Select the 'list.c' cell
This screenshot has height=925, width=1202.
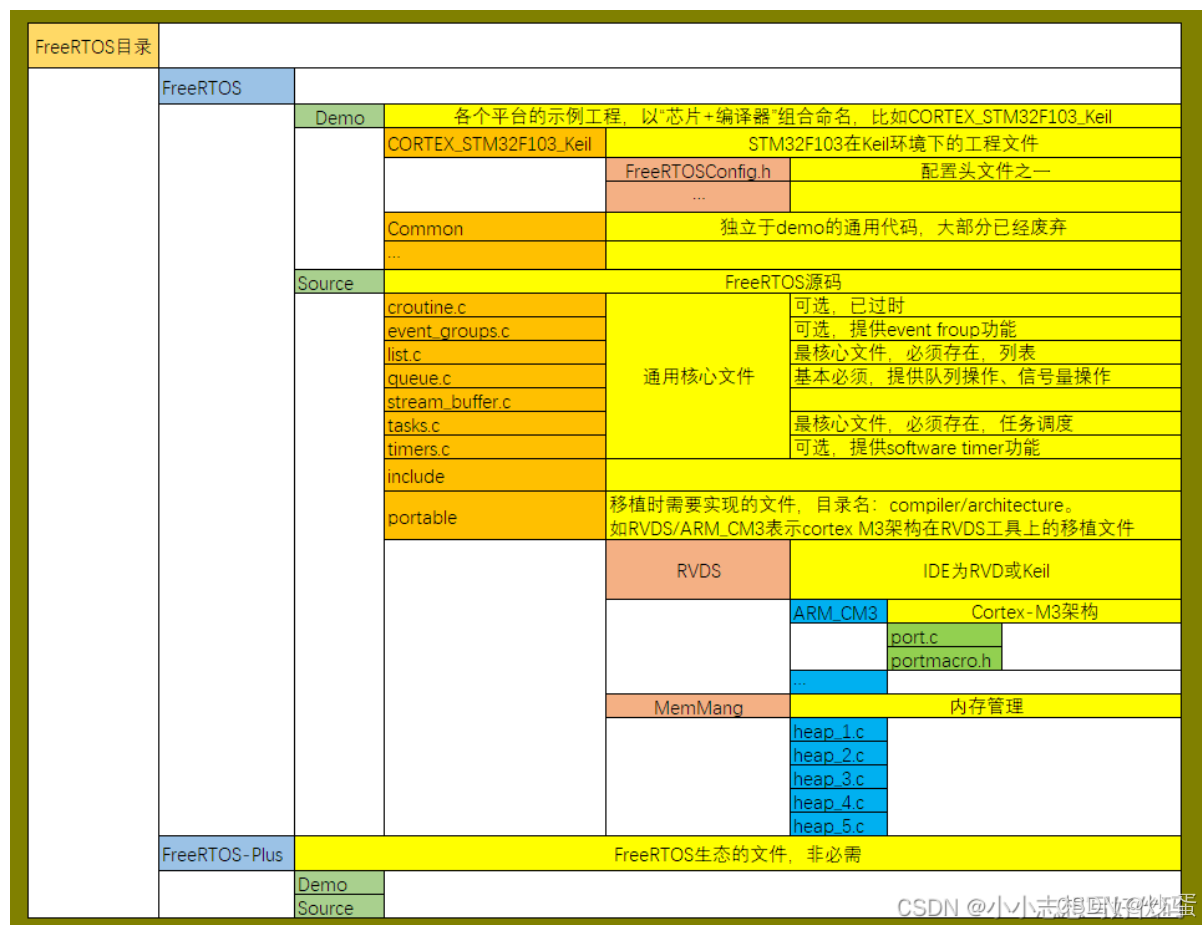(495, 354)
